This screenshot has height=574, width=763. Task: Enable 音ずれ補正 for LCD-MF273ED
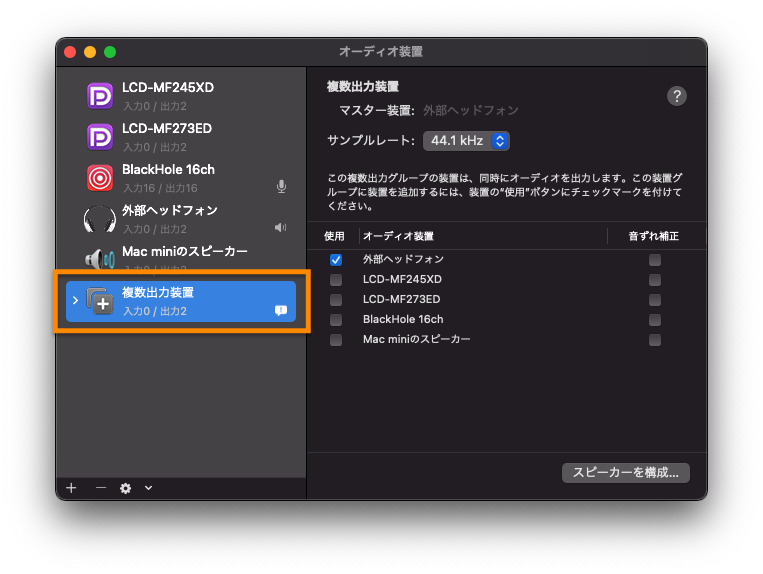[655, 300]
